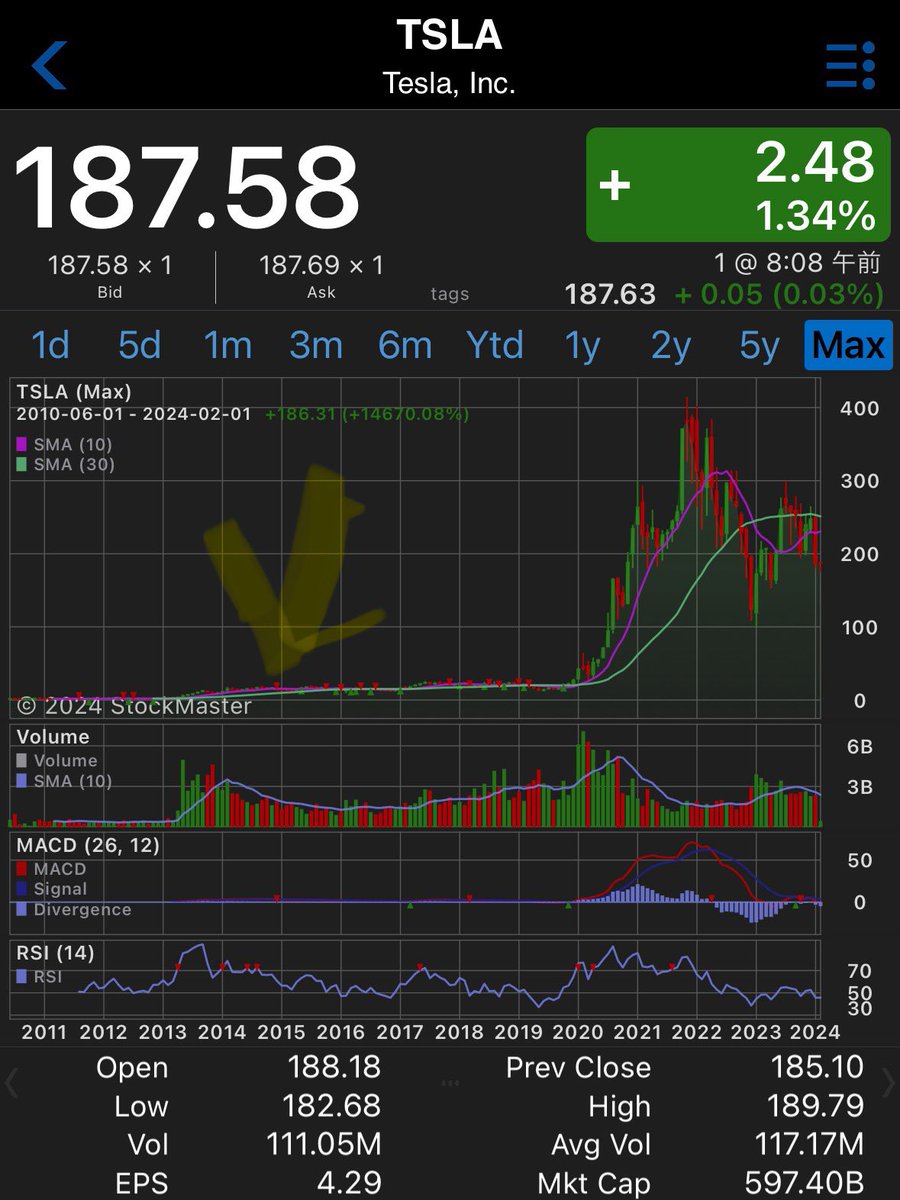Tap the tags field
Viewport: 900px width, 1200px height.
coord(449,293)
